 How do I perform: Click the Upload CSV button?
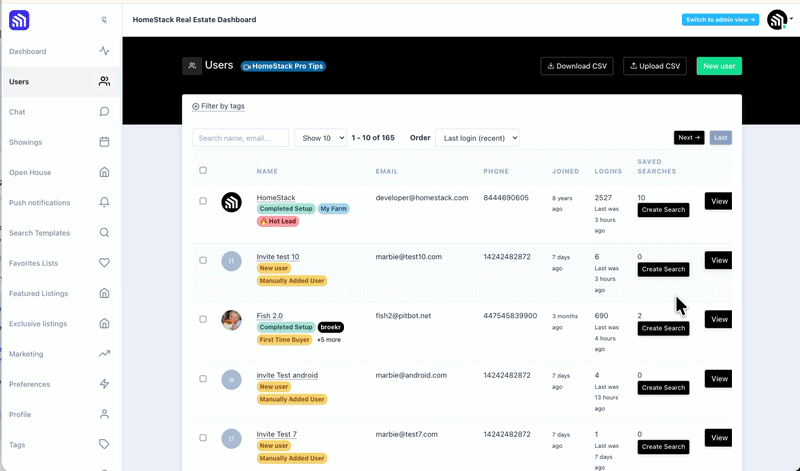pos(655,66)
